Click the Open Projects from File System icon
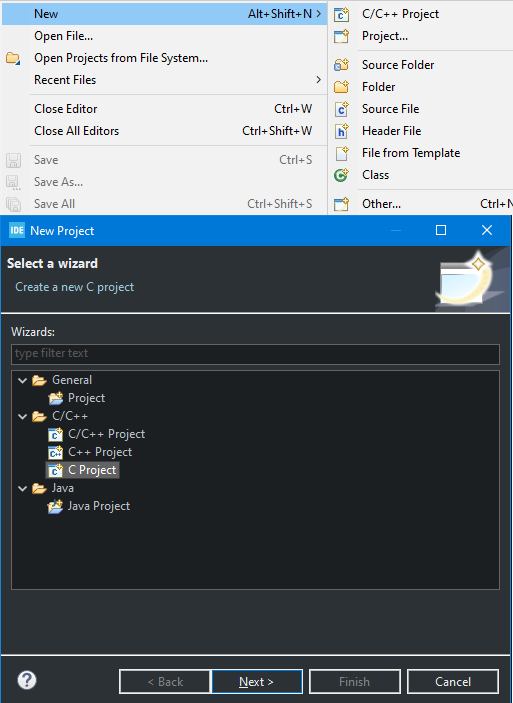Screen dimensions: 513x703 (x=13, y=58)
